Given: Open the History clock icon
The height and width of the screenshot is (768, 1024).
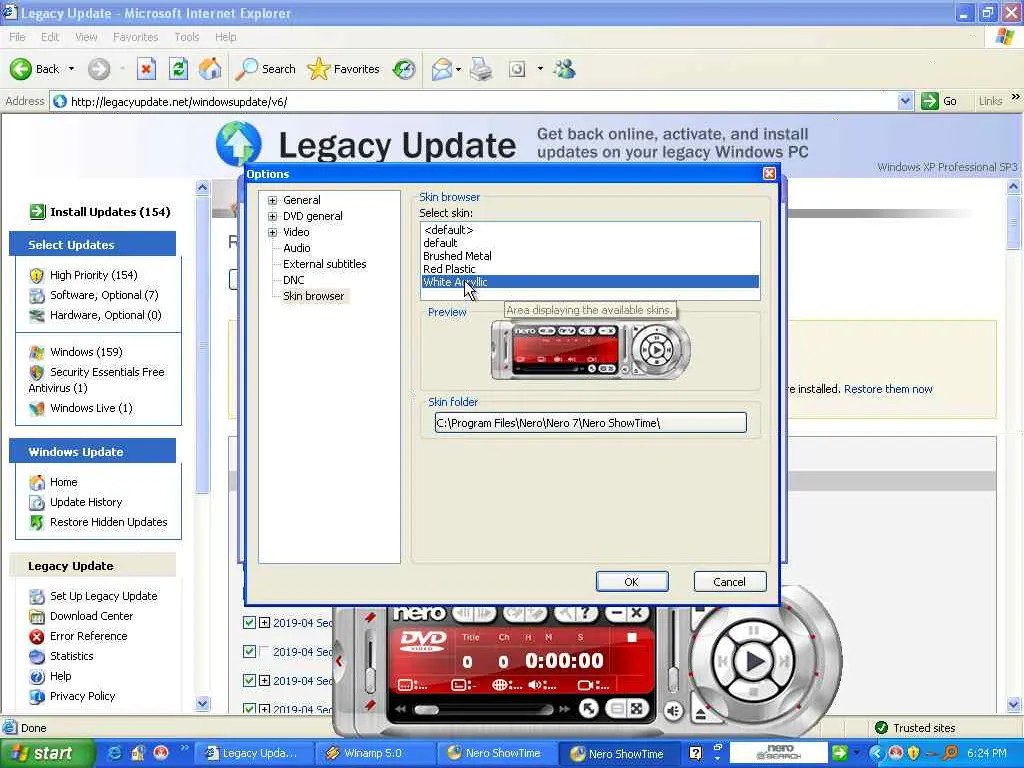Looking at the screenshot, I should [x=404, y=69].
